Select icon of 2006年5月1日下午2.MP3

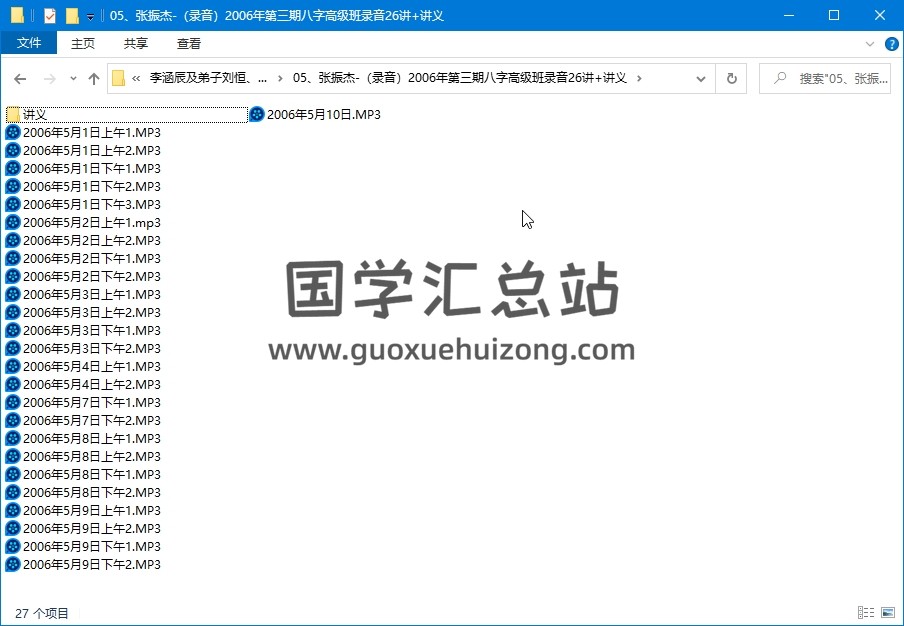(13, 186)
